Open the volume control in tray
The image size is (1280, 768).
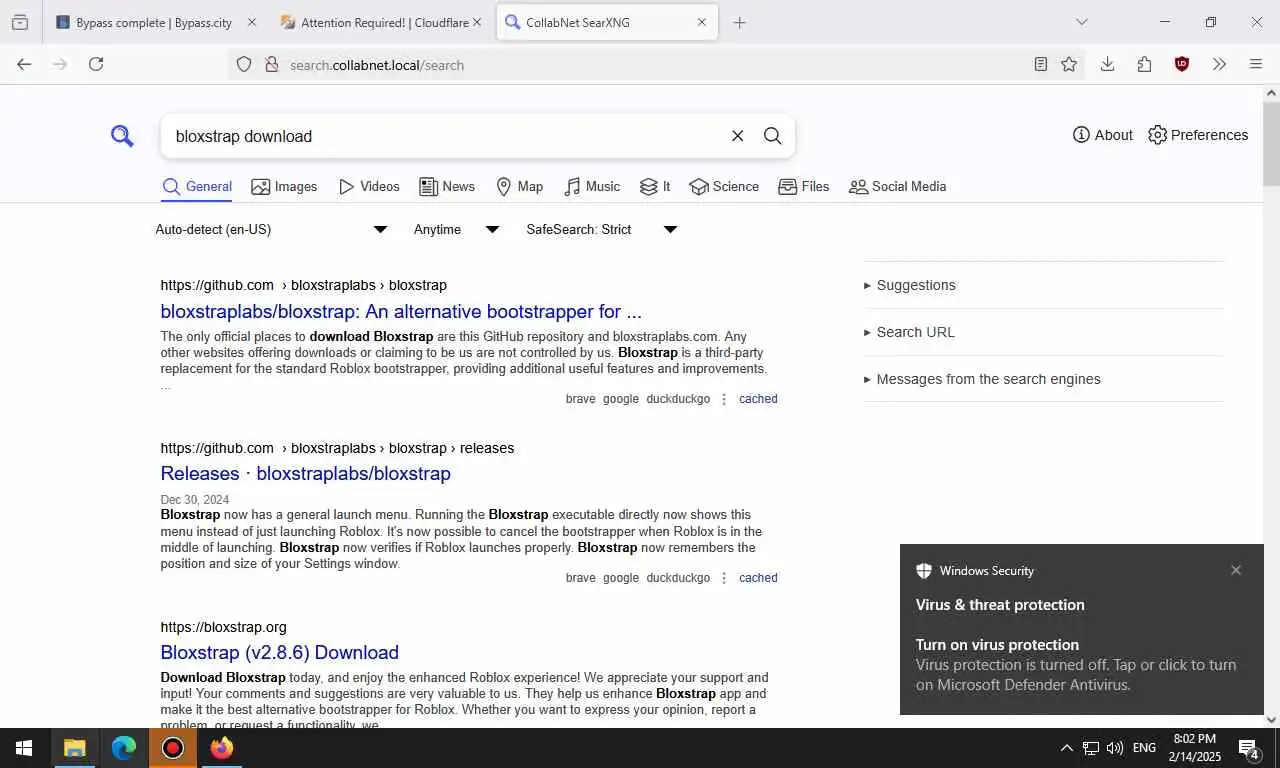point(1115,748)
